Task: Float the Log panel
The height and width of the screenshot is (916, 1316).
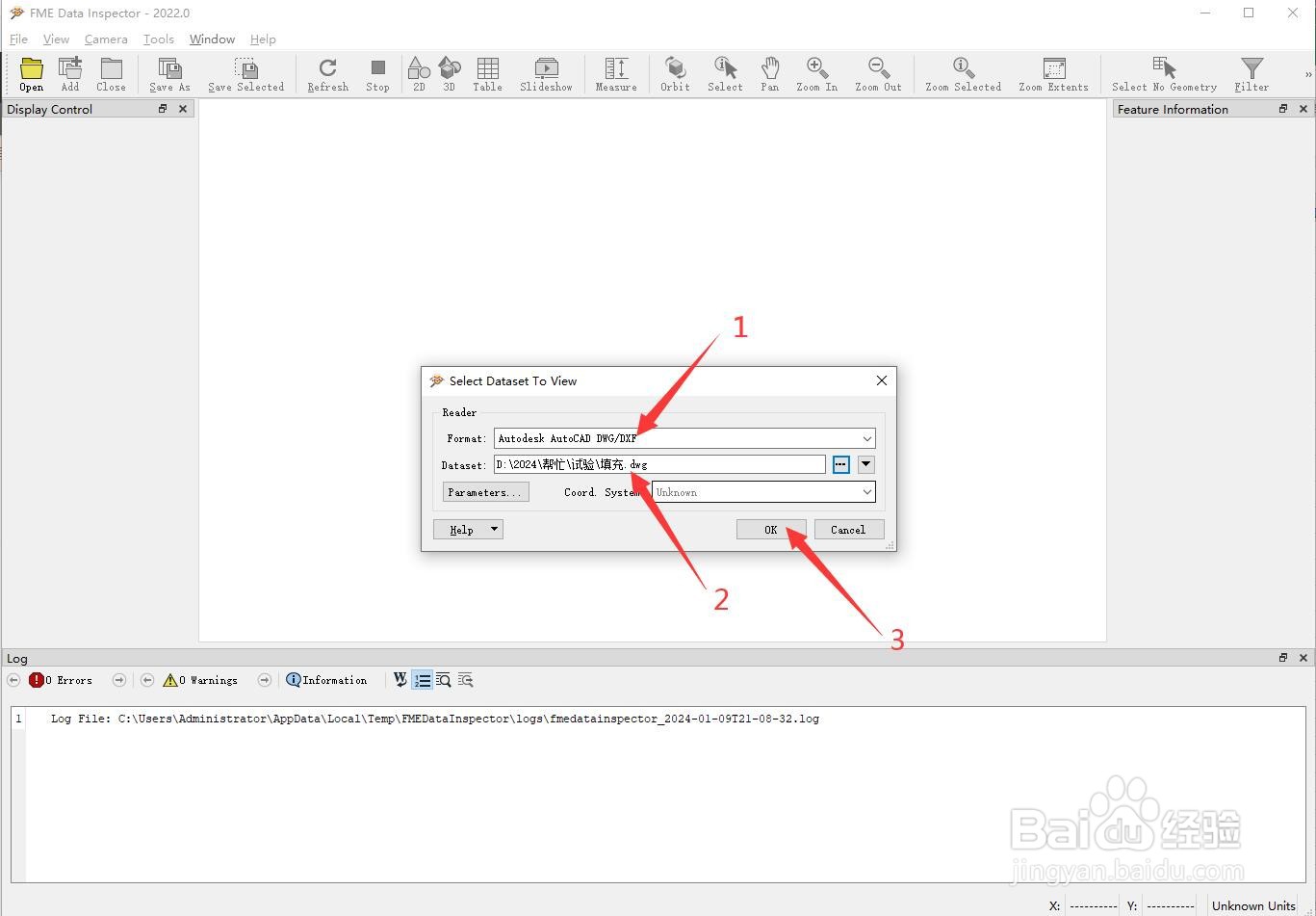Action: pos(1283,658)
